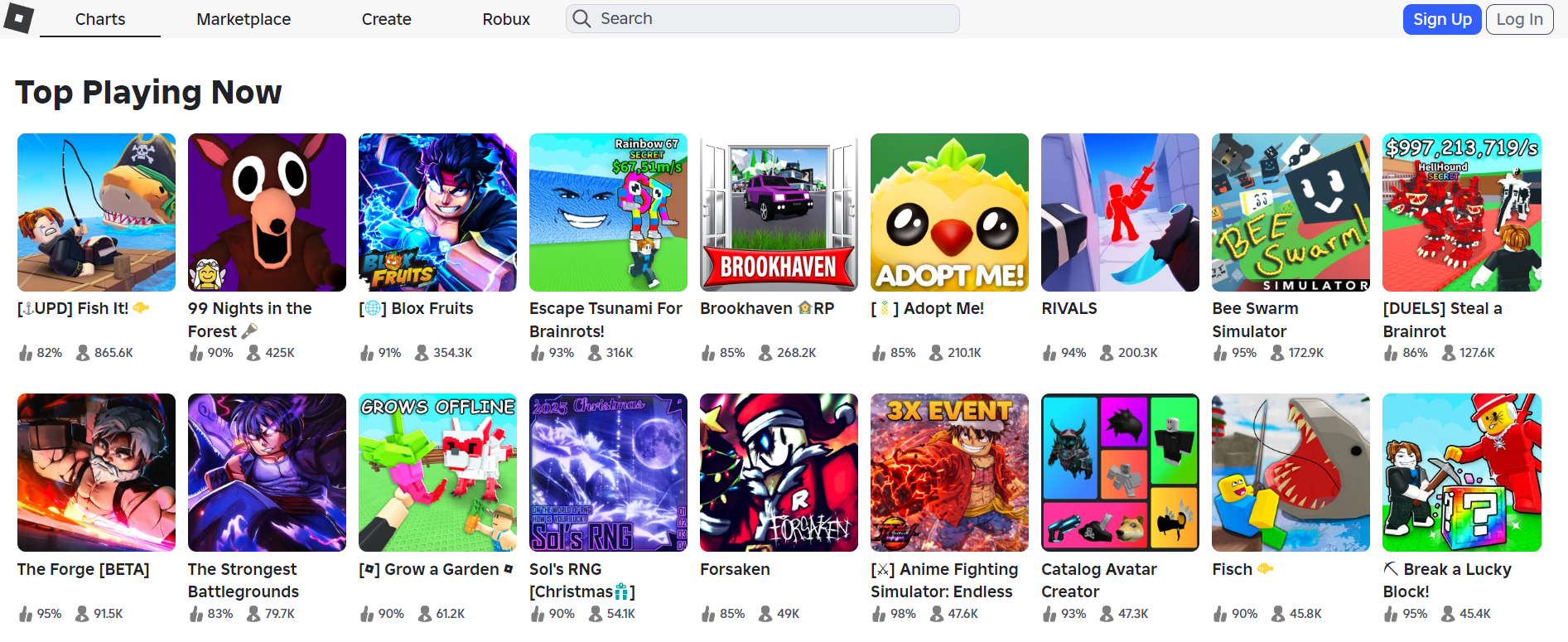Click thumbs-up icon under Catalog Avatar Creator
This screenshot has height=642, width=1568.
point(1049,614)
